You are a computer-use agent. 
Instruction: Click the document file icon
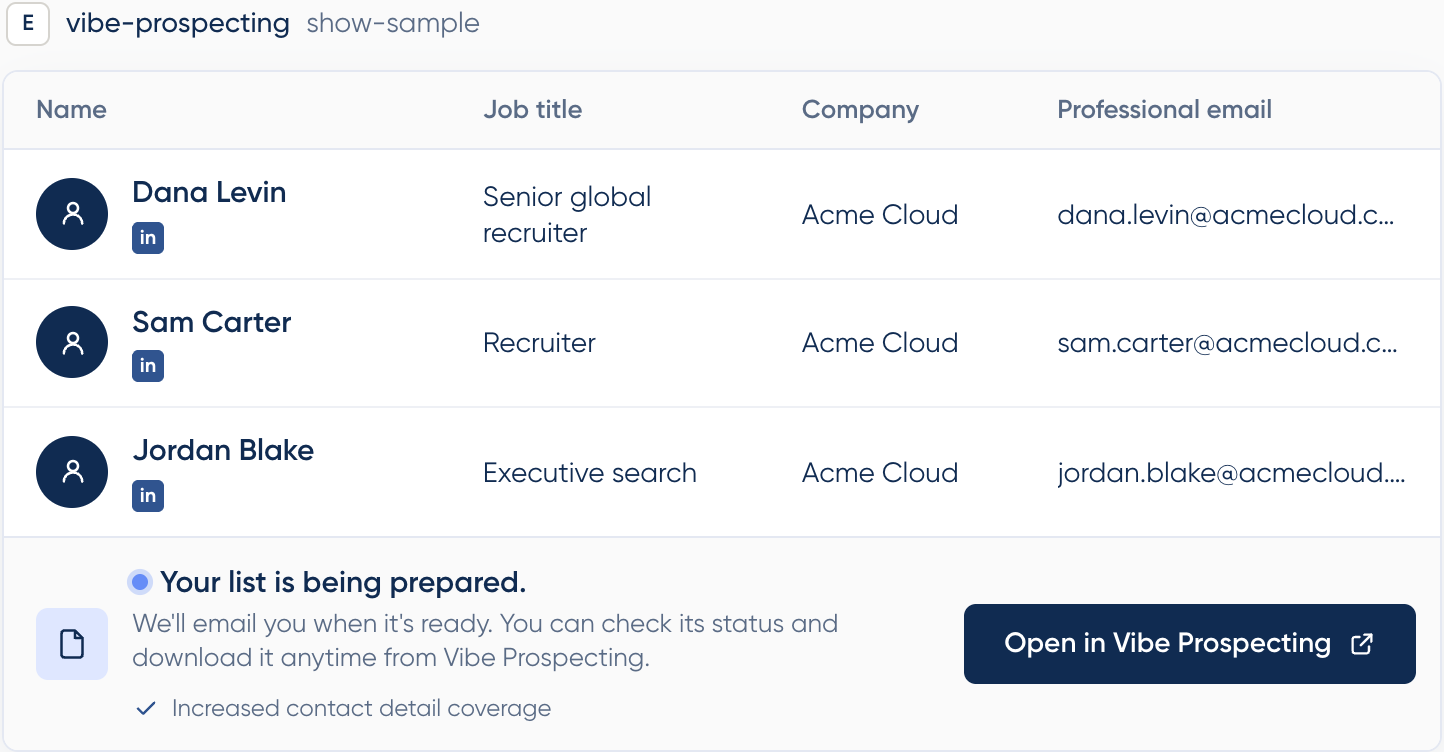(72, 644)
